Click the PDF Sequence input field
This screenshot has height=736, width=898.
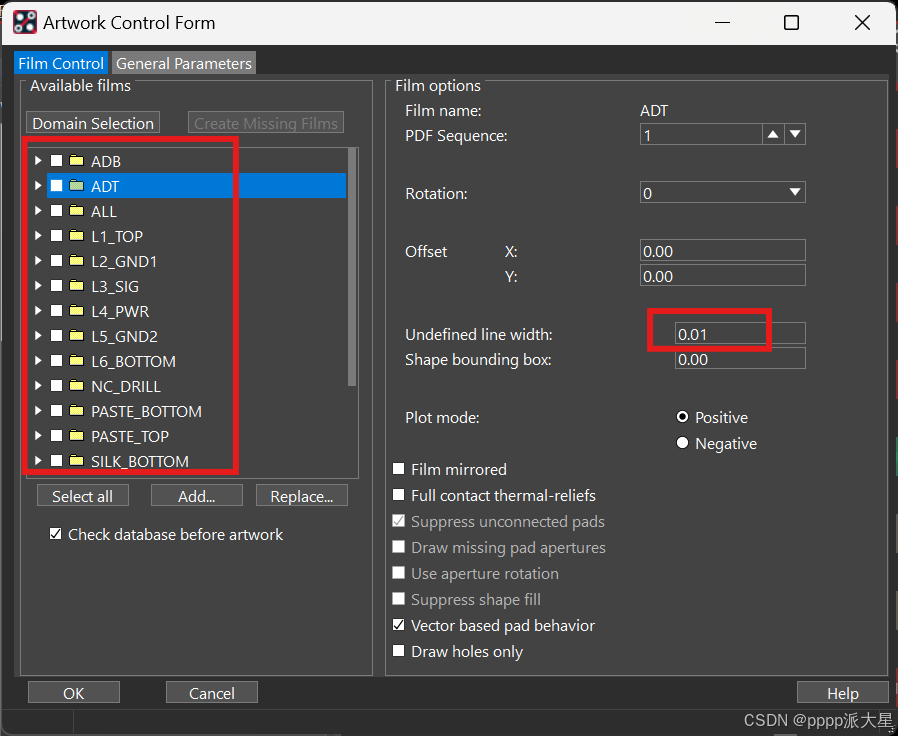pyautogui.click(x=701, y=135)
